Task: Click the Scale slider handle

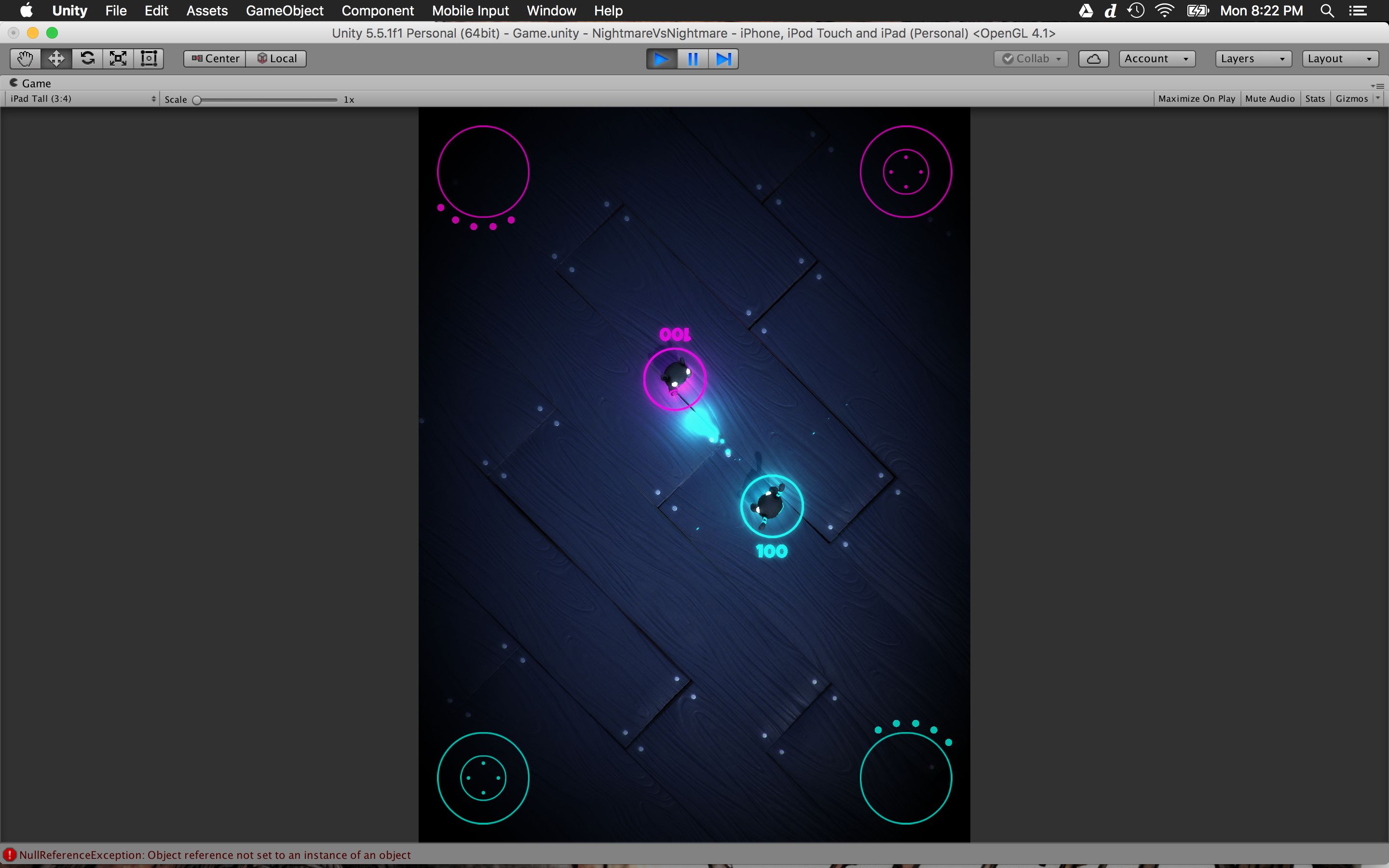Action: (197, 100)
